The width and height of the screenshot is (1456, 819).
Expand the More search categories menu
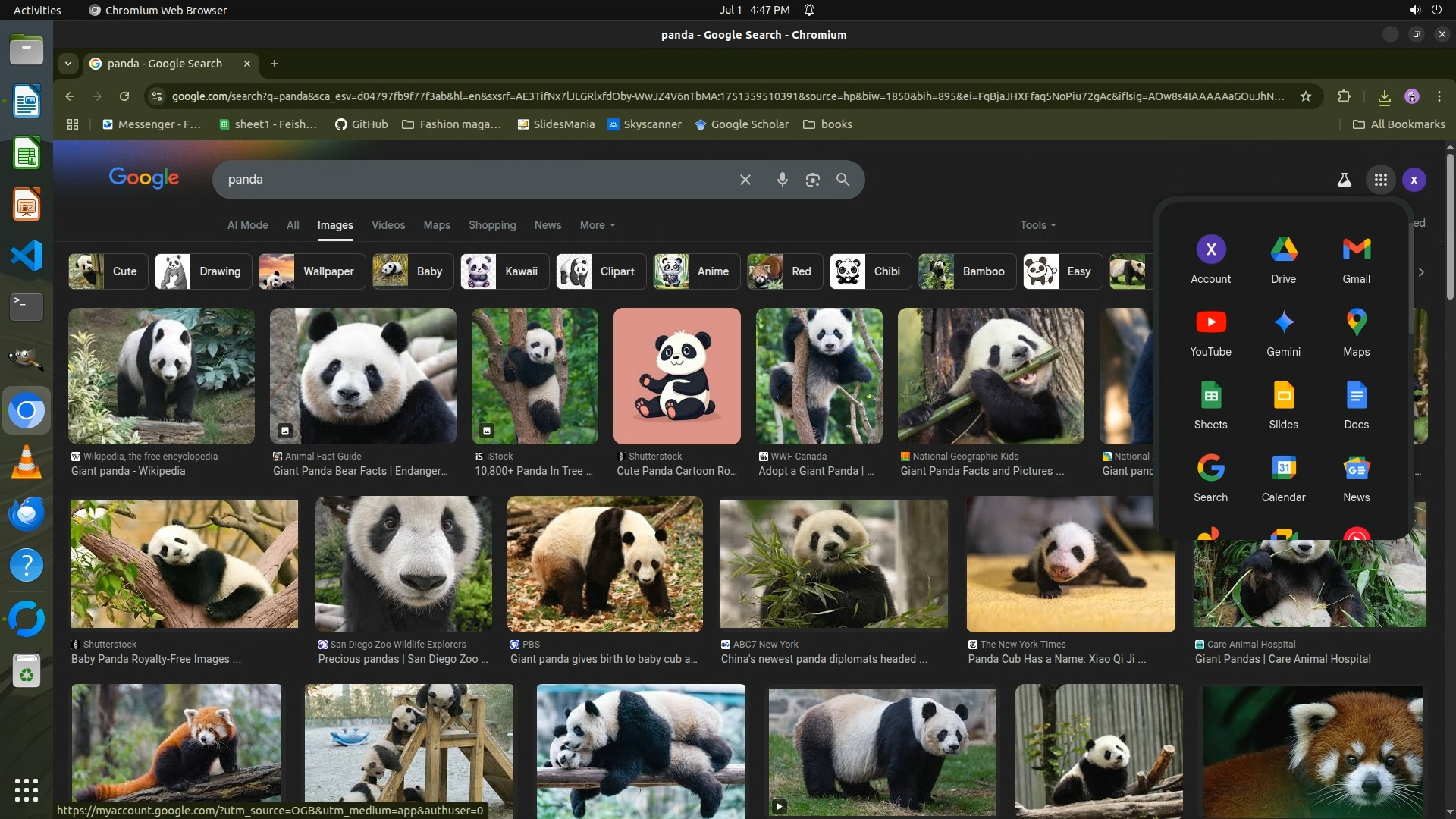597,225
